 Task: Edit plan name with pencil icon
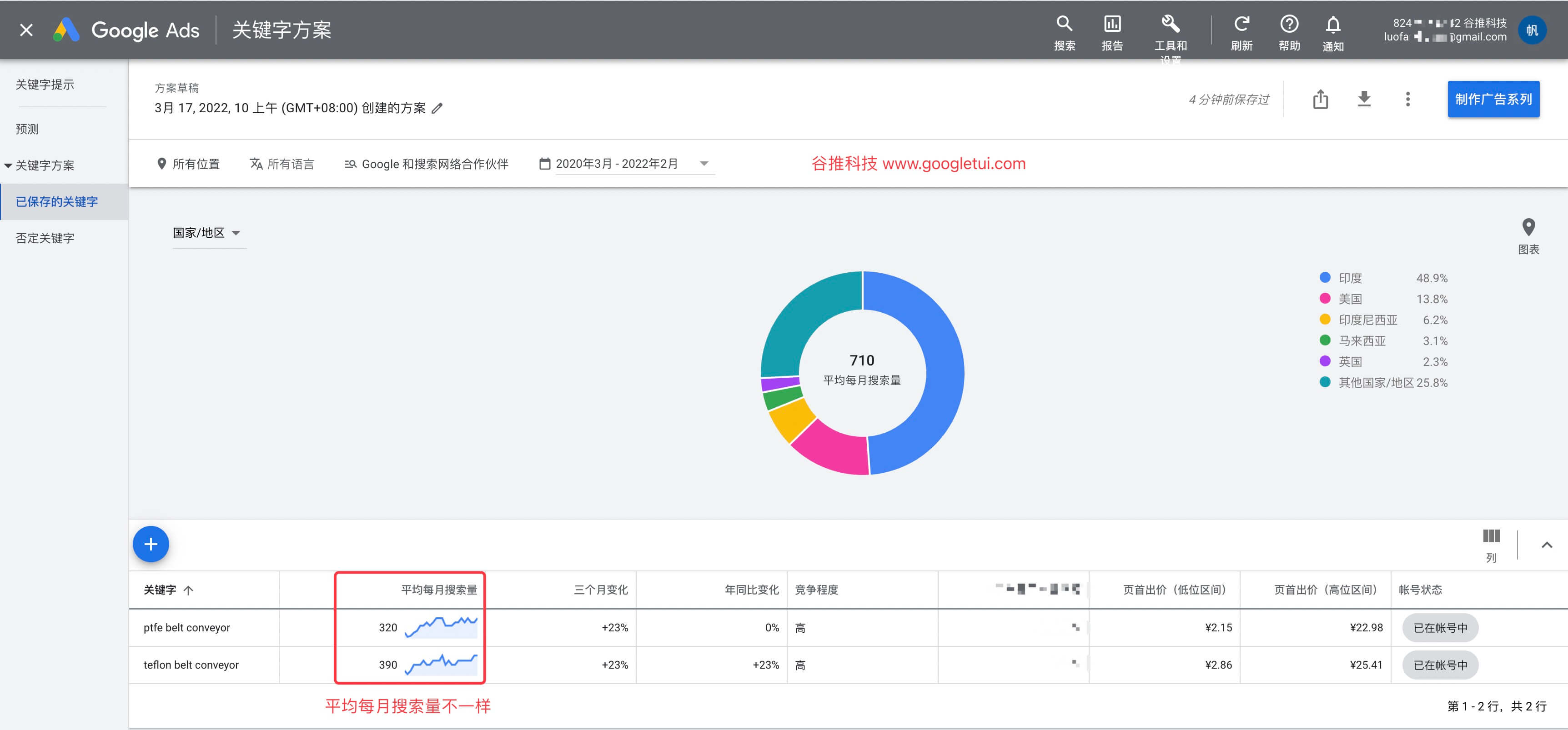coord(437,108)
